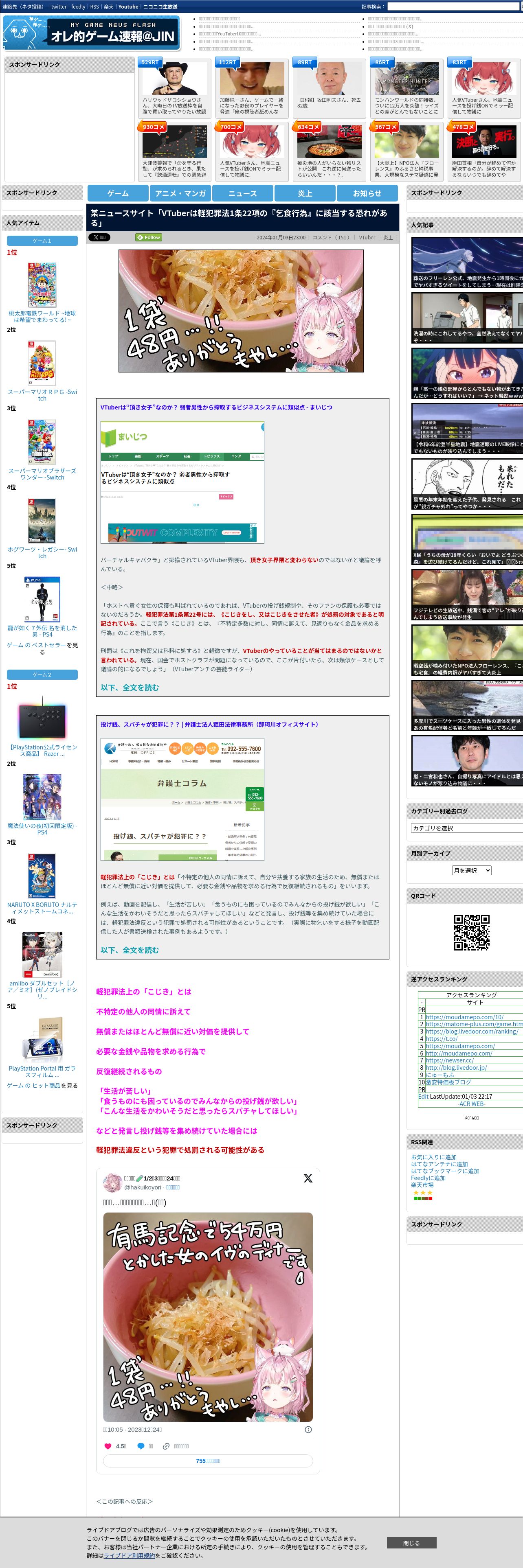Screen dimensions: 523x1568
Task: Click the ゲーム2 ranking tab in sidebar
Action: point(42,675)
